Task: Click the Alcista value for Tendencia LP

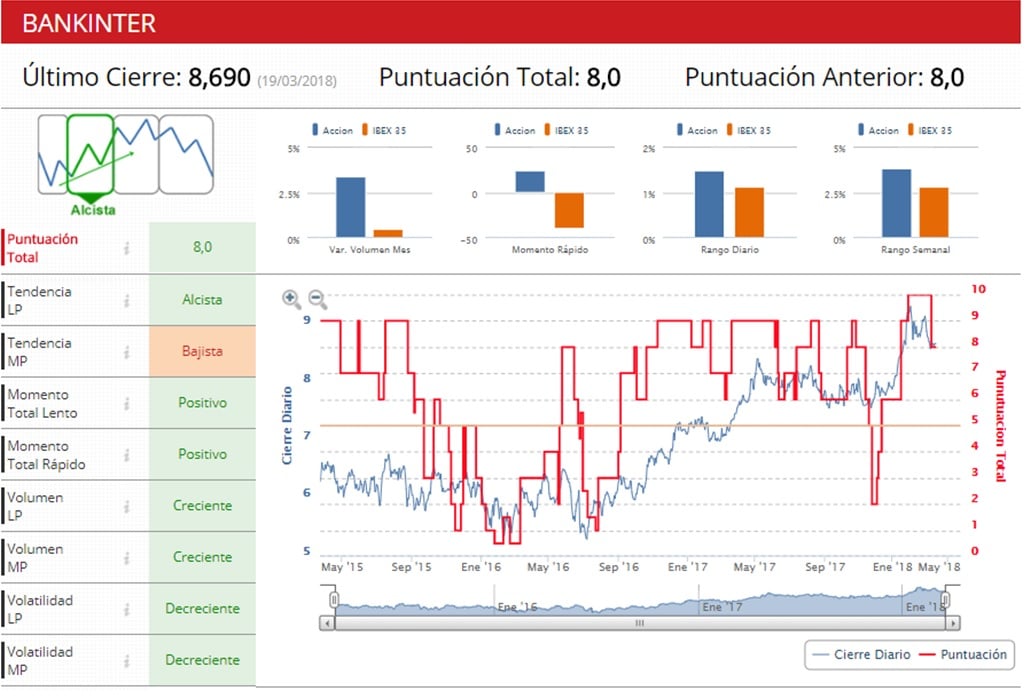Action: [203, 300]
